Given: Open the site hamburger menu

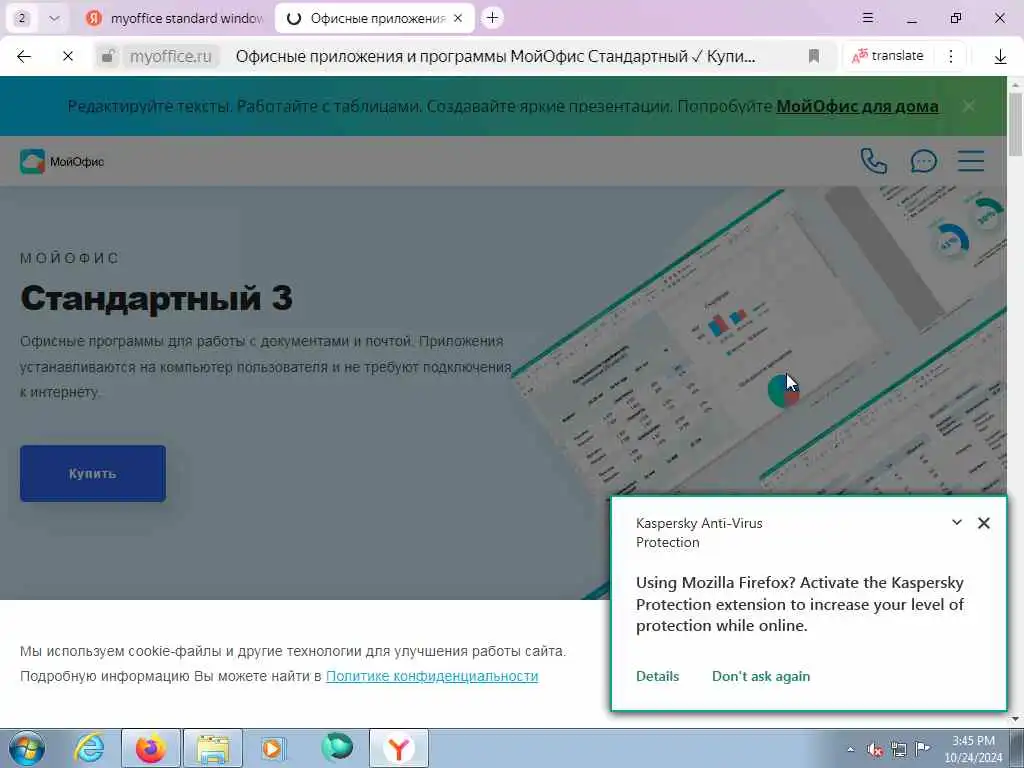Looking at the screenshot, I should [971, 161].
